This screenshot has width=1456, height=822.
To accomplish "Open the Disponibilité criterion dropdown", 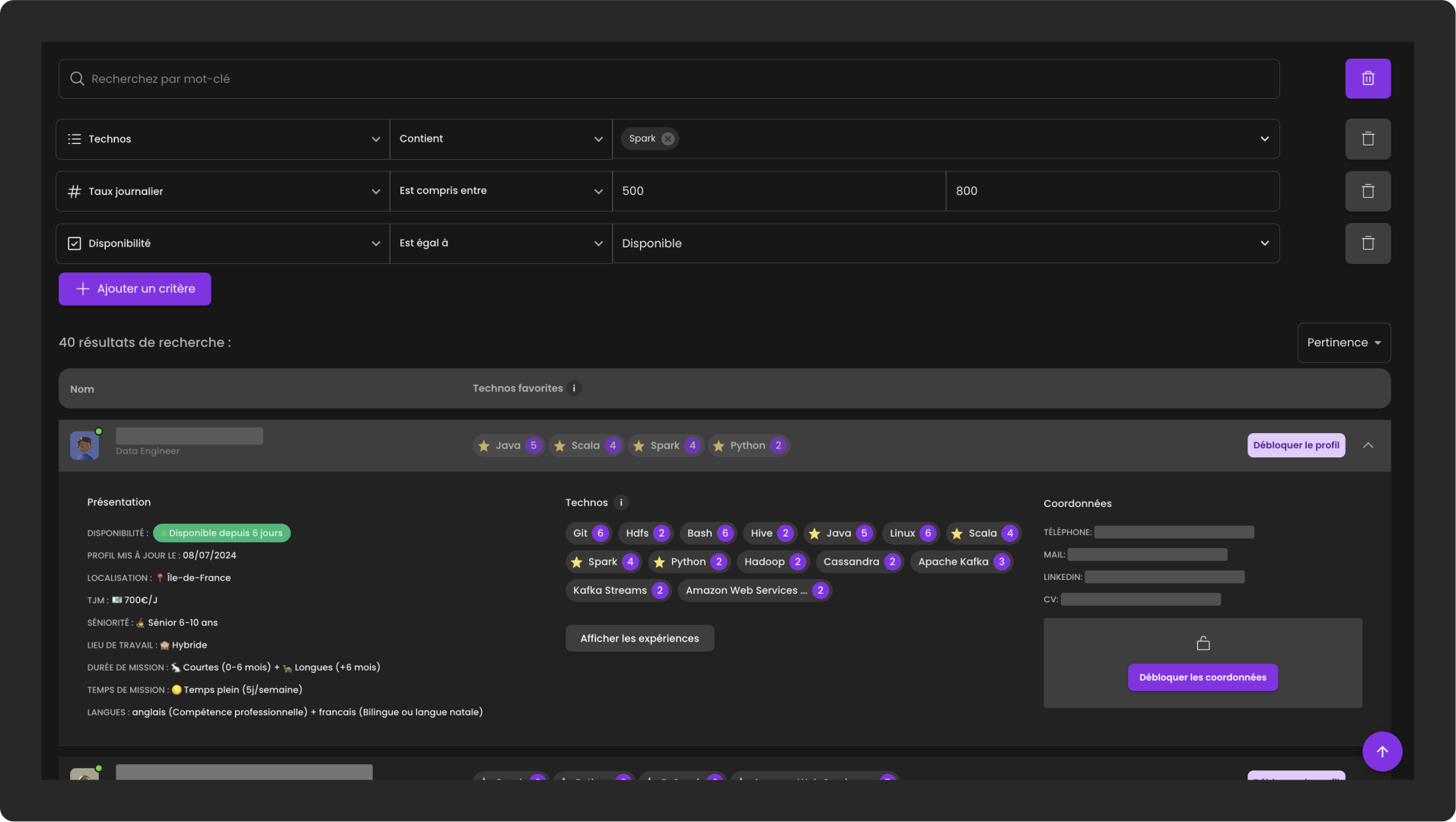I will click(222, 244).
